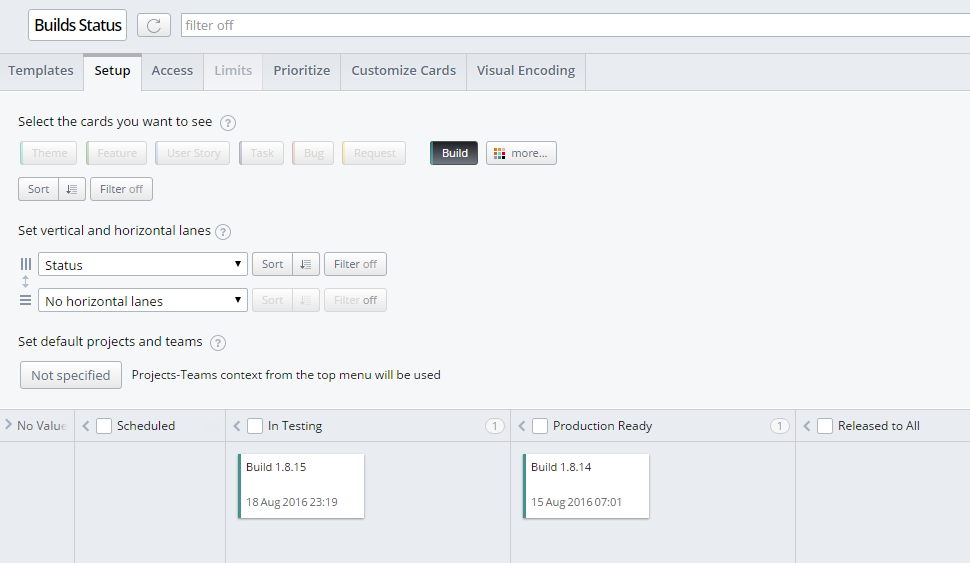This screenshot has height=563, width=970.
Task: Select the Production Ready column checkbox
Action: [x=540, y=426]
